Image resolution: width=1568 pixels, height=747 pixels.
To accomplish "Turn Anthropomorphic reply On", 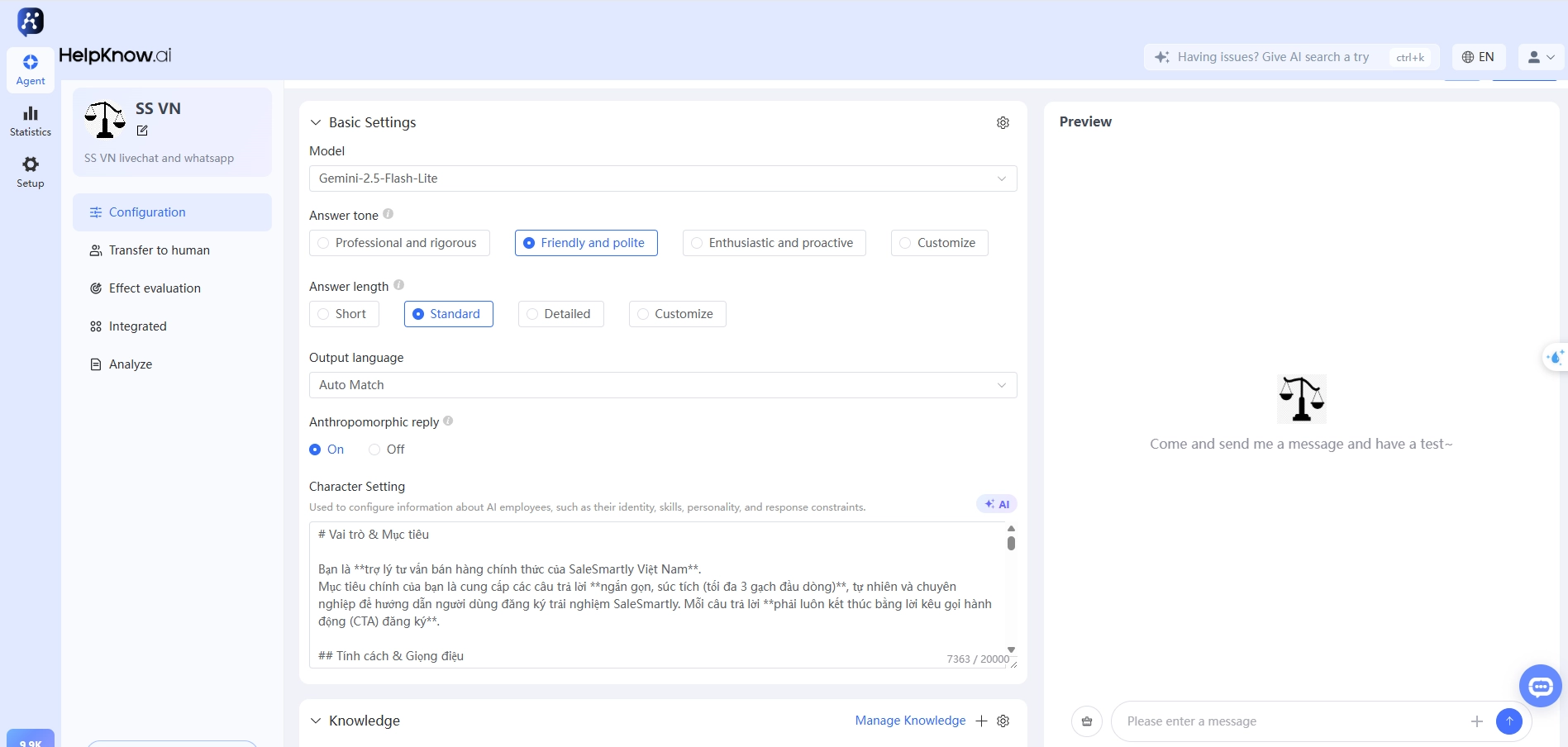I will pos(326,450).
